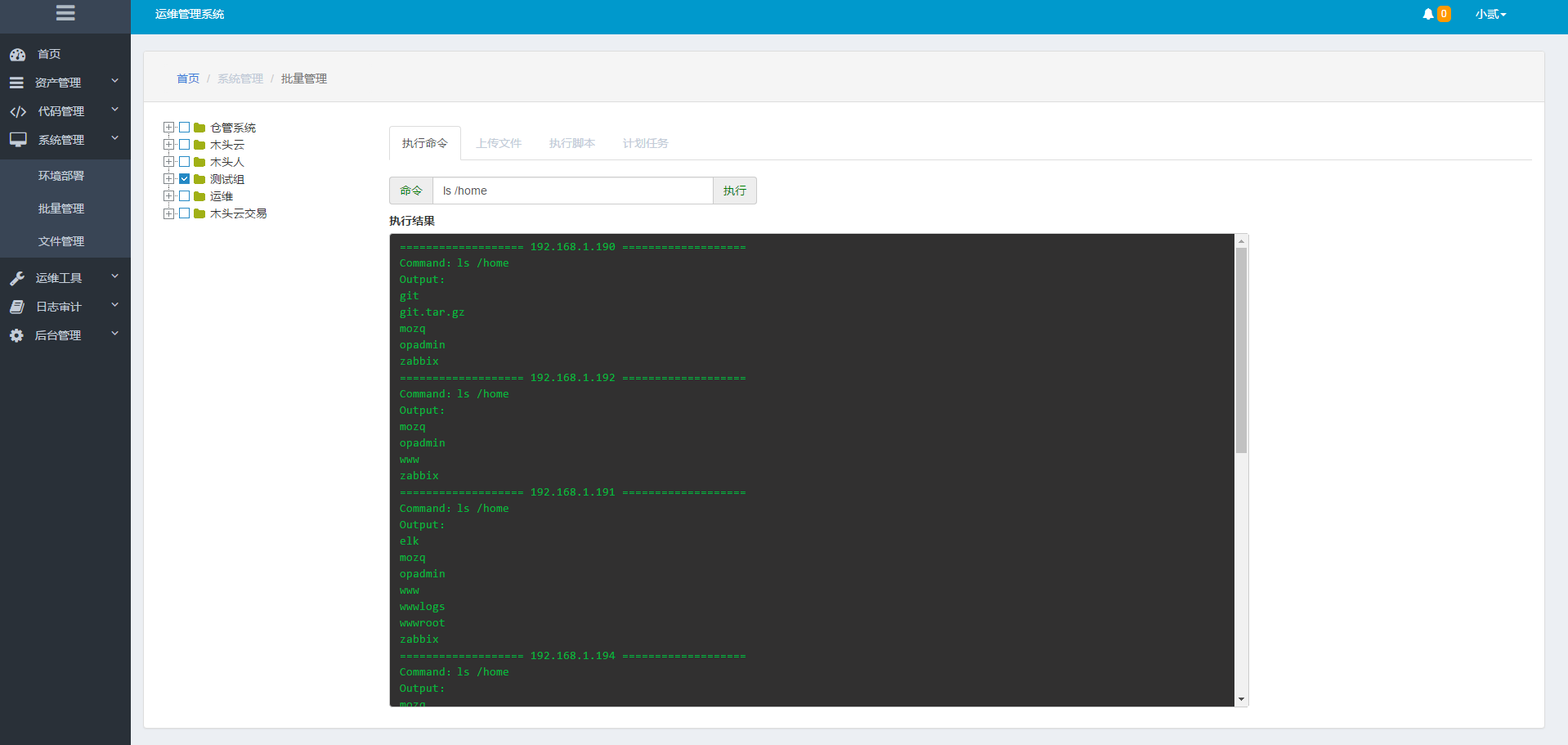The width and height of the screenshot is (1568, 745).
Task: Open the 小贰 user dropdown
Action: point(1490,14)
